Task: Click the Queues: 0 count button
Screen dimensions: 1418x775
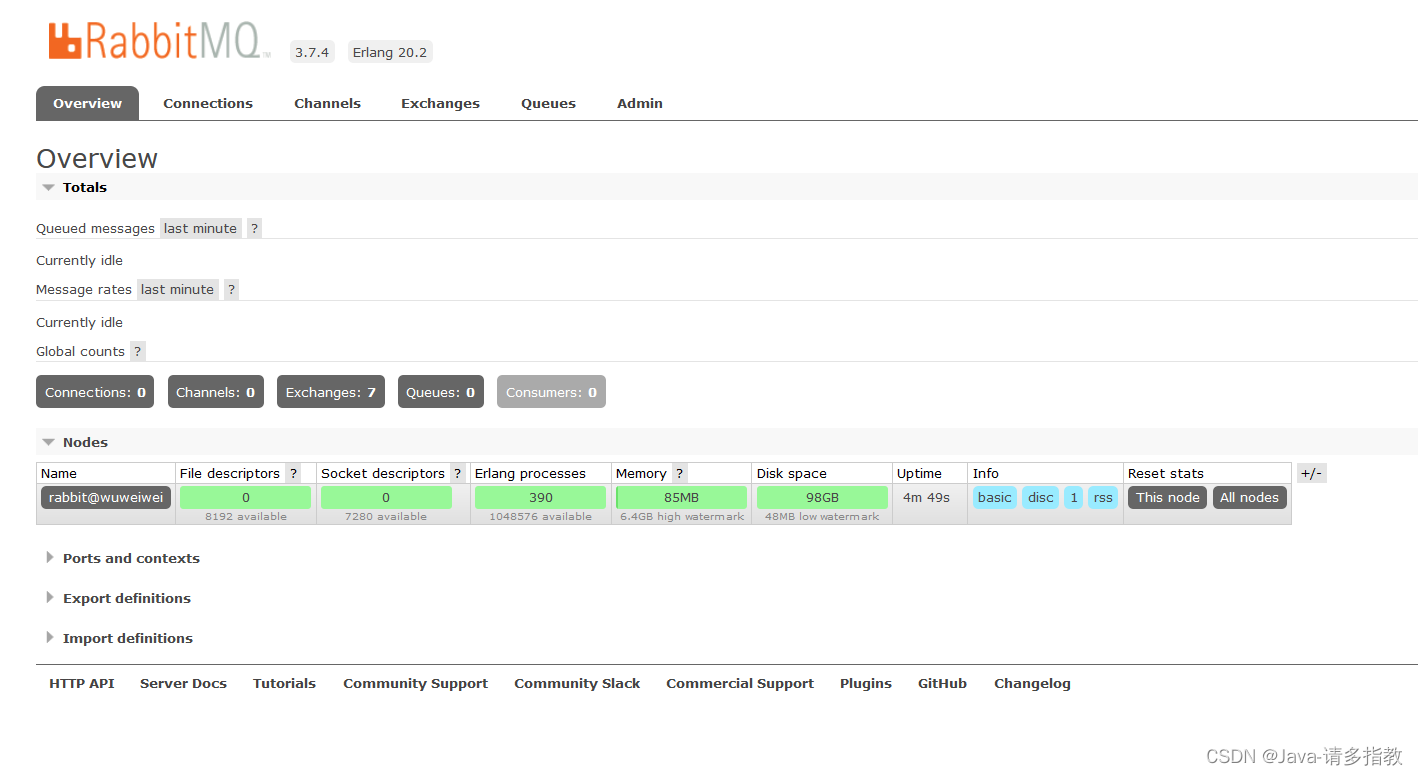Action: 440,392
